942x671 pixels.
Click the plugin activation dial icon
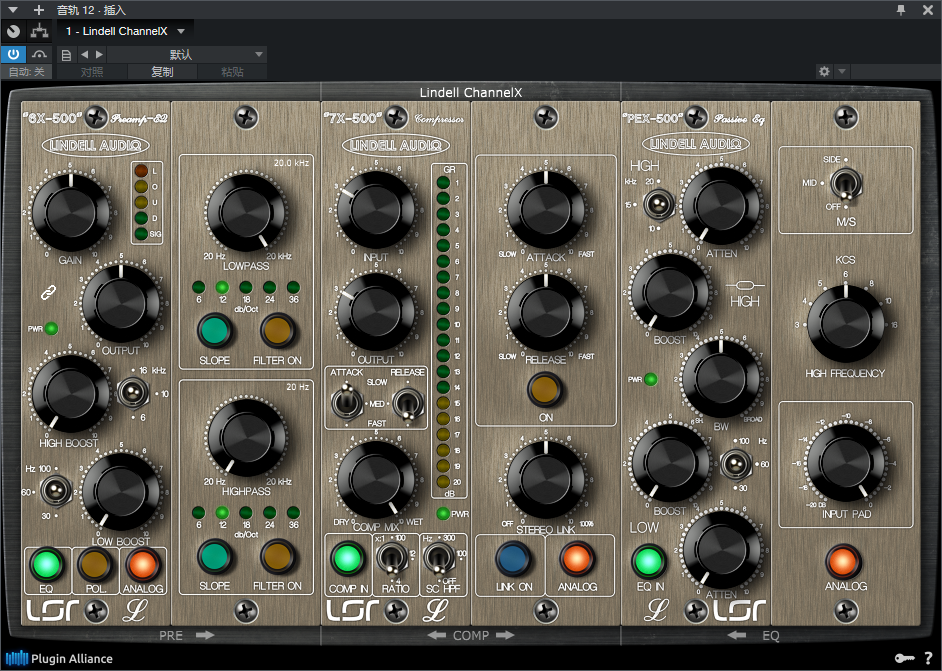click(13, 31)
